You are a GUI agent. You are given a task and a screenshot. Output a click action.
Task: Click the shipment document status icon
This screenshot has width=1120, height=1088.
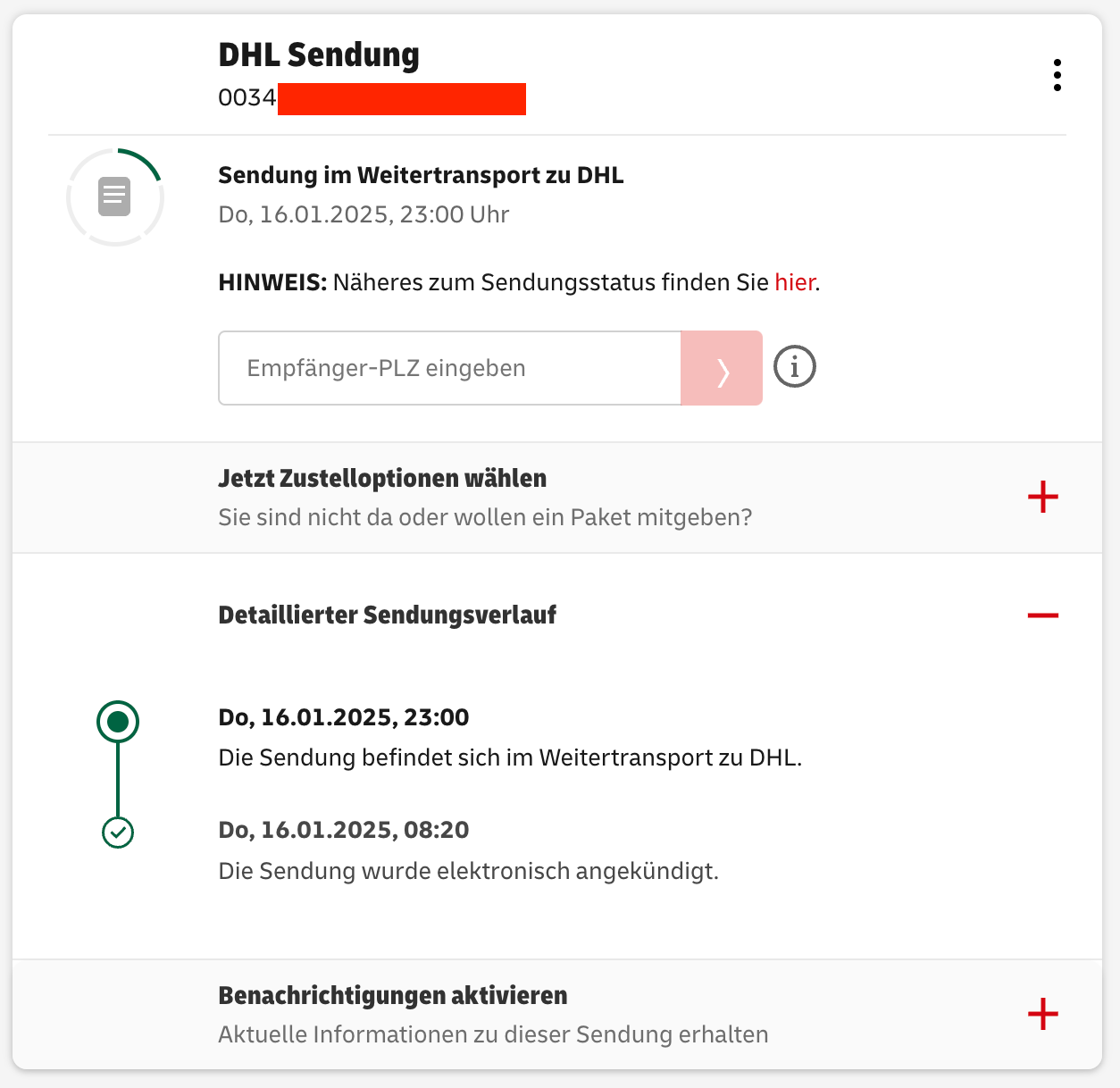click(114, 197)
